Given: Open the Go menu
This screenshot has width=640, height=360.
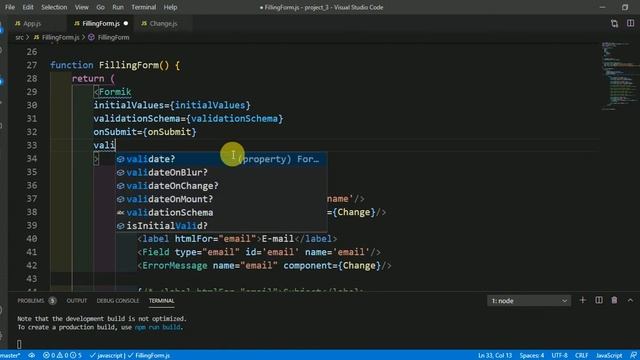Looking at the screenshot, I should [100, 7].
